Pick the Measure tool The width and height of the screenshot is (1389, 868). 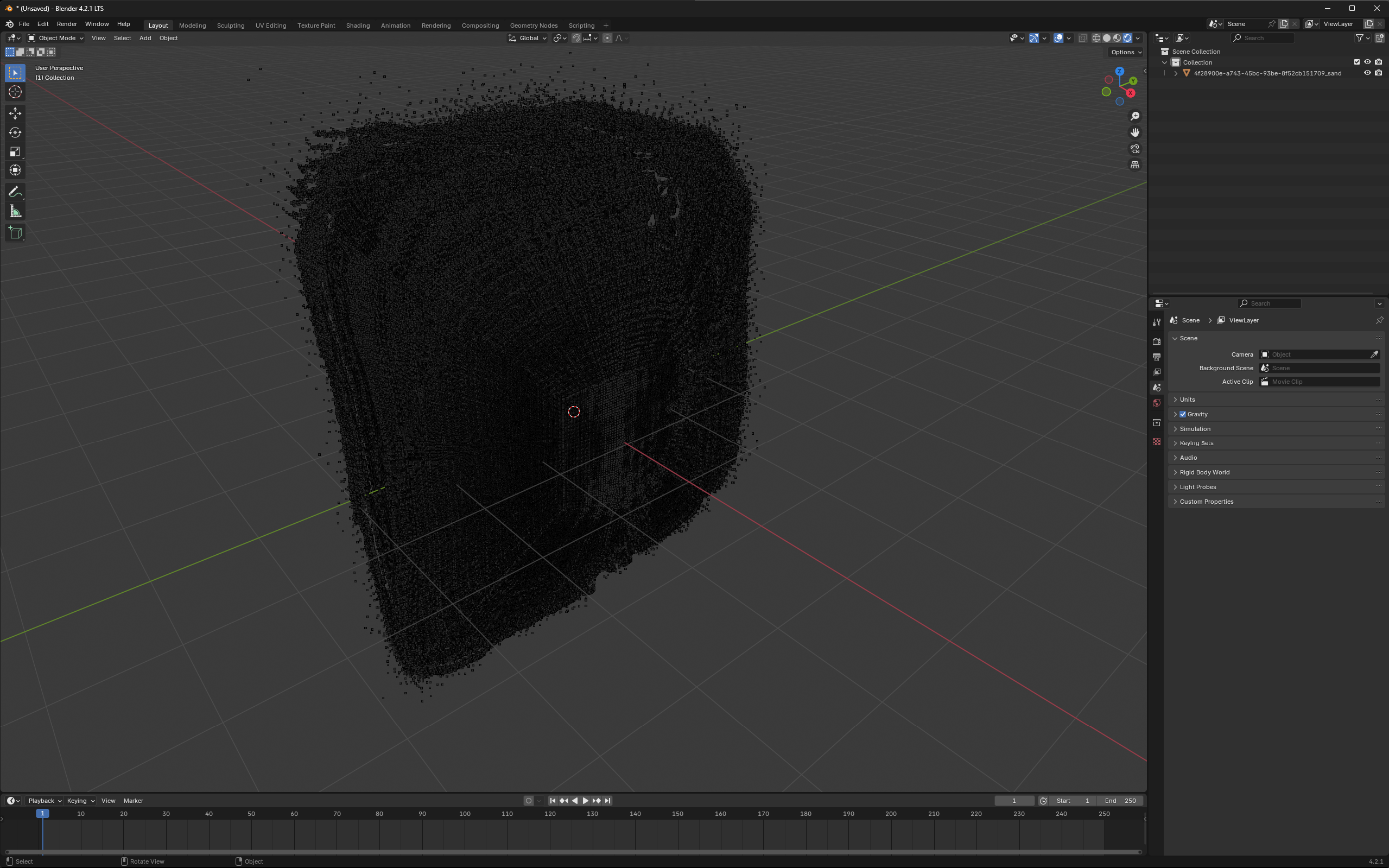tap(16, 212)
